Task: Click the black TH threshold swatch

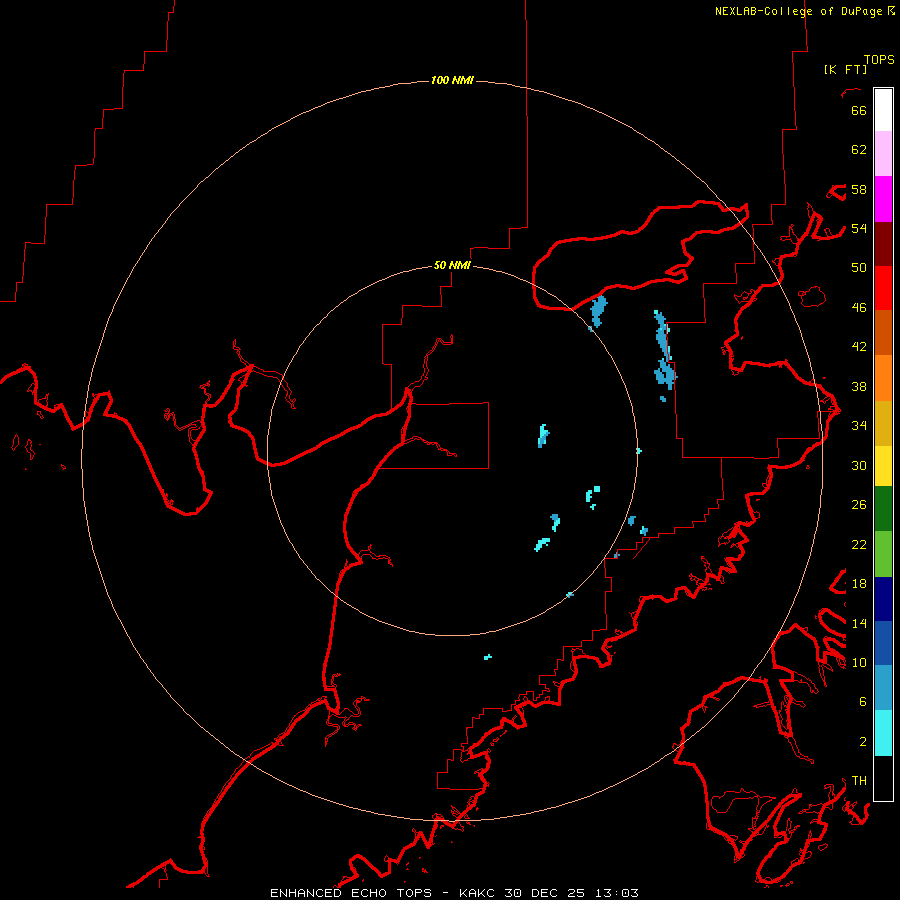Action: [x=883, y=778]
